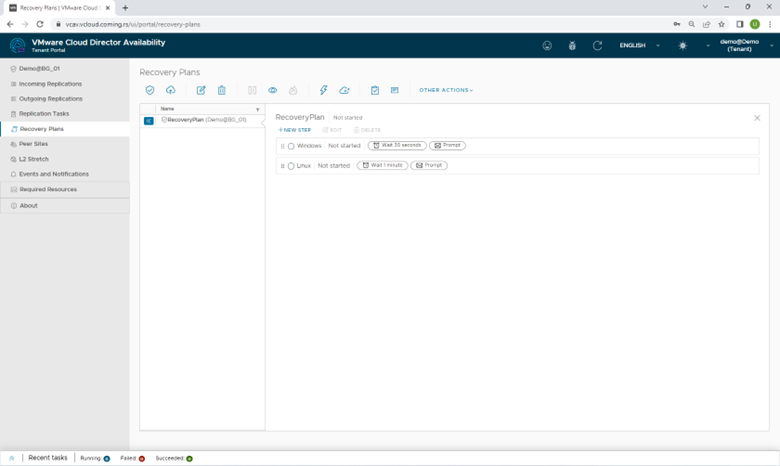Select the Linux step radio button
The width and height of the screenshot is (780, 466).
coord(291,166)
